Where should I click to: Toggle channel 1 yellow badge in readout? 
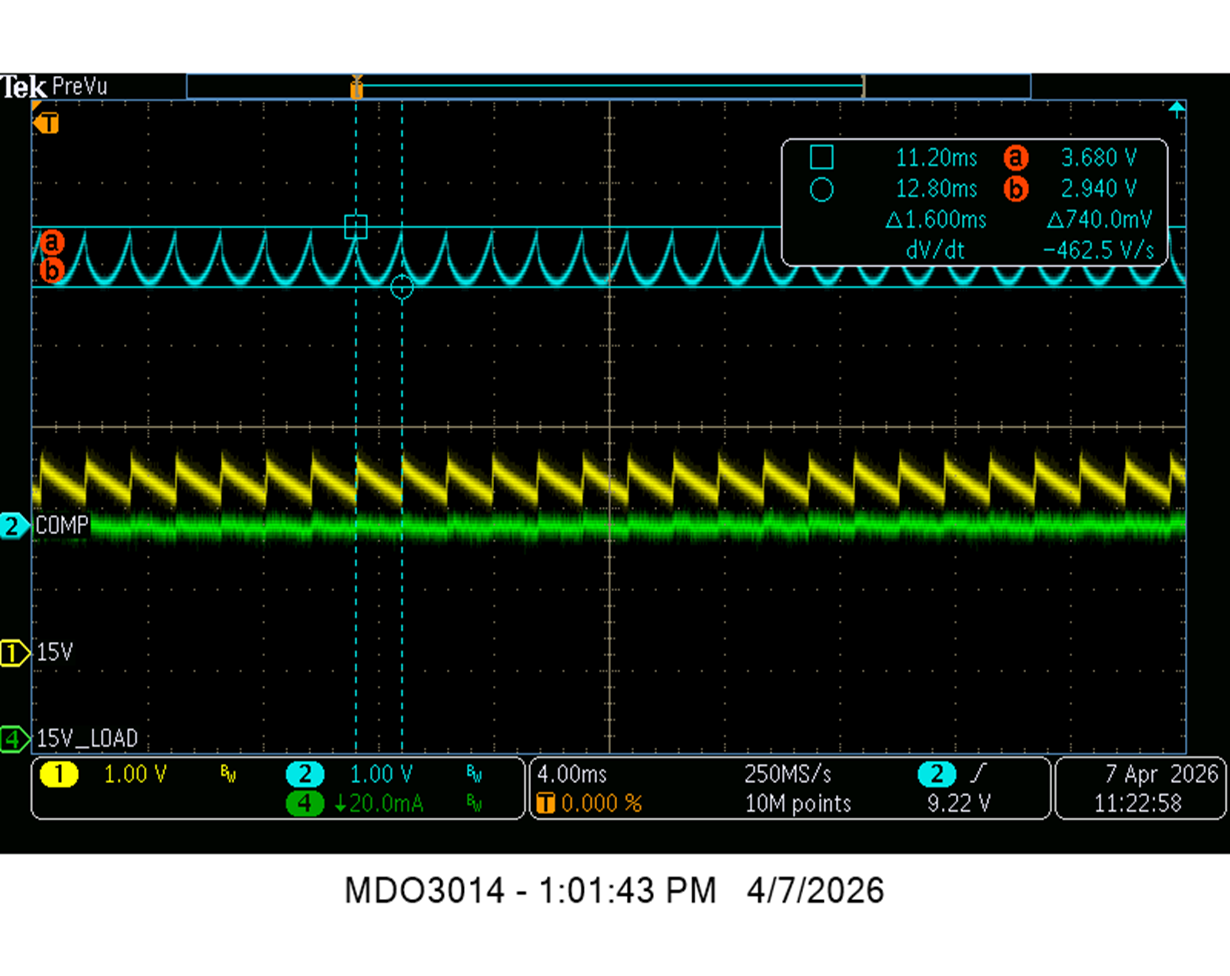click(x=59, y=774)
